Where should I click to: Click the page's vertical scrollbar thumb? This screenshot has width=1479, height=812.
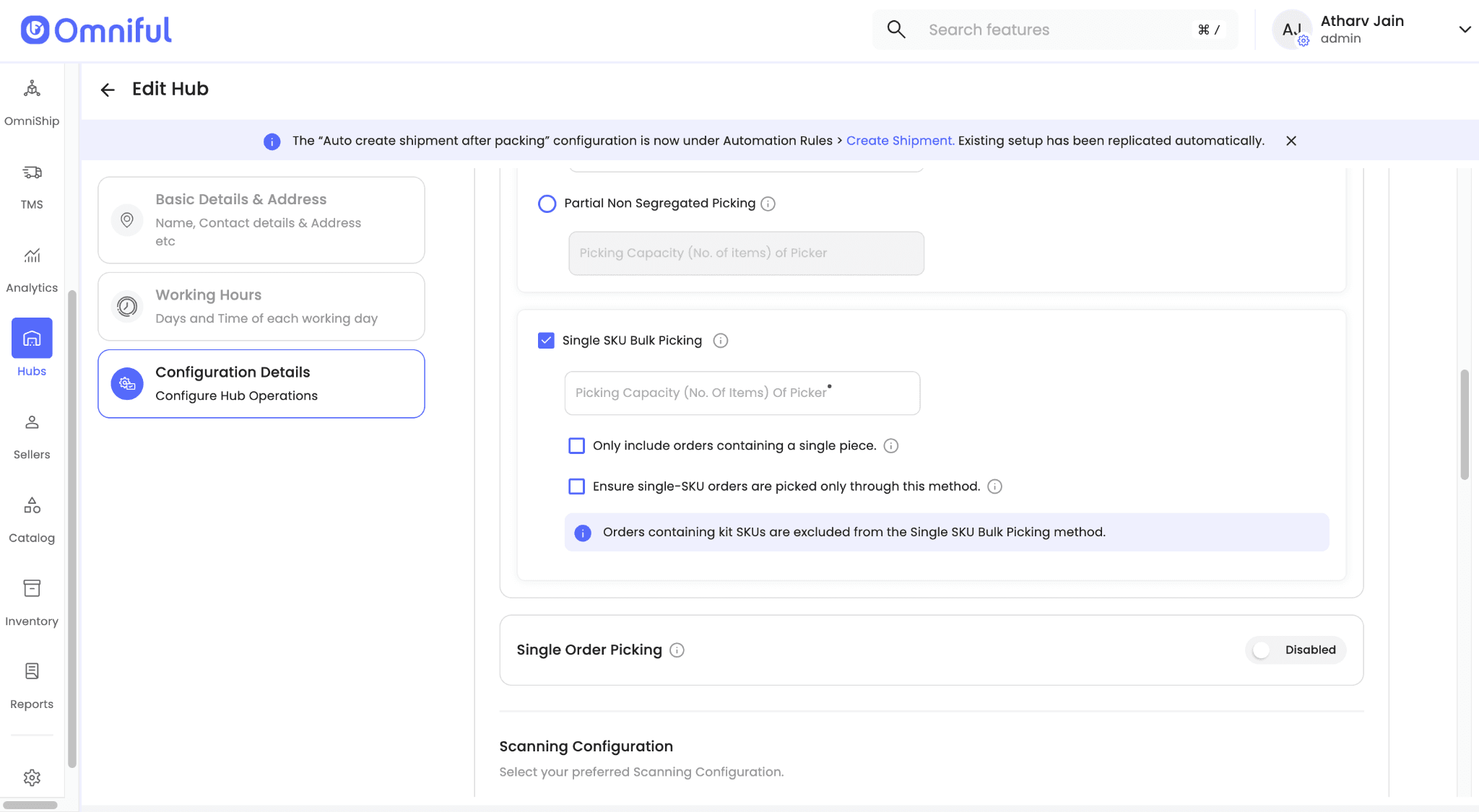(x=1464, y=424)
